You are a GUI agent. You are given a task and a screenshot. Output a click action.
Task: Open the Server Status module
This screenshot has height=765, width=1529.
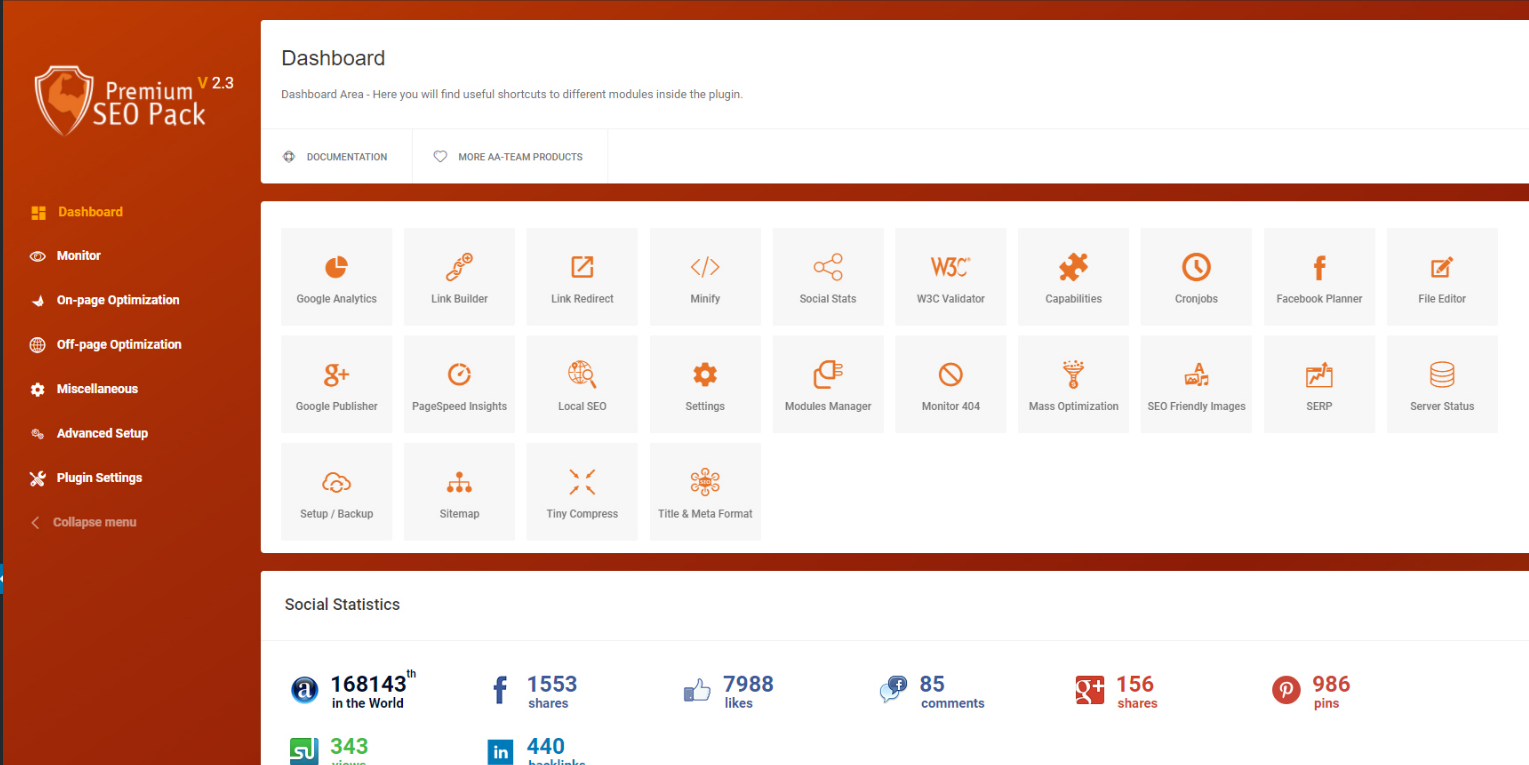(x=1441, y=385)
